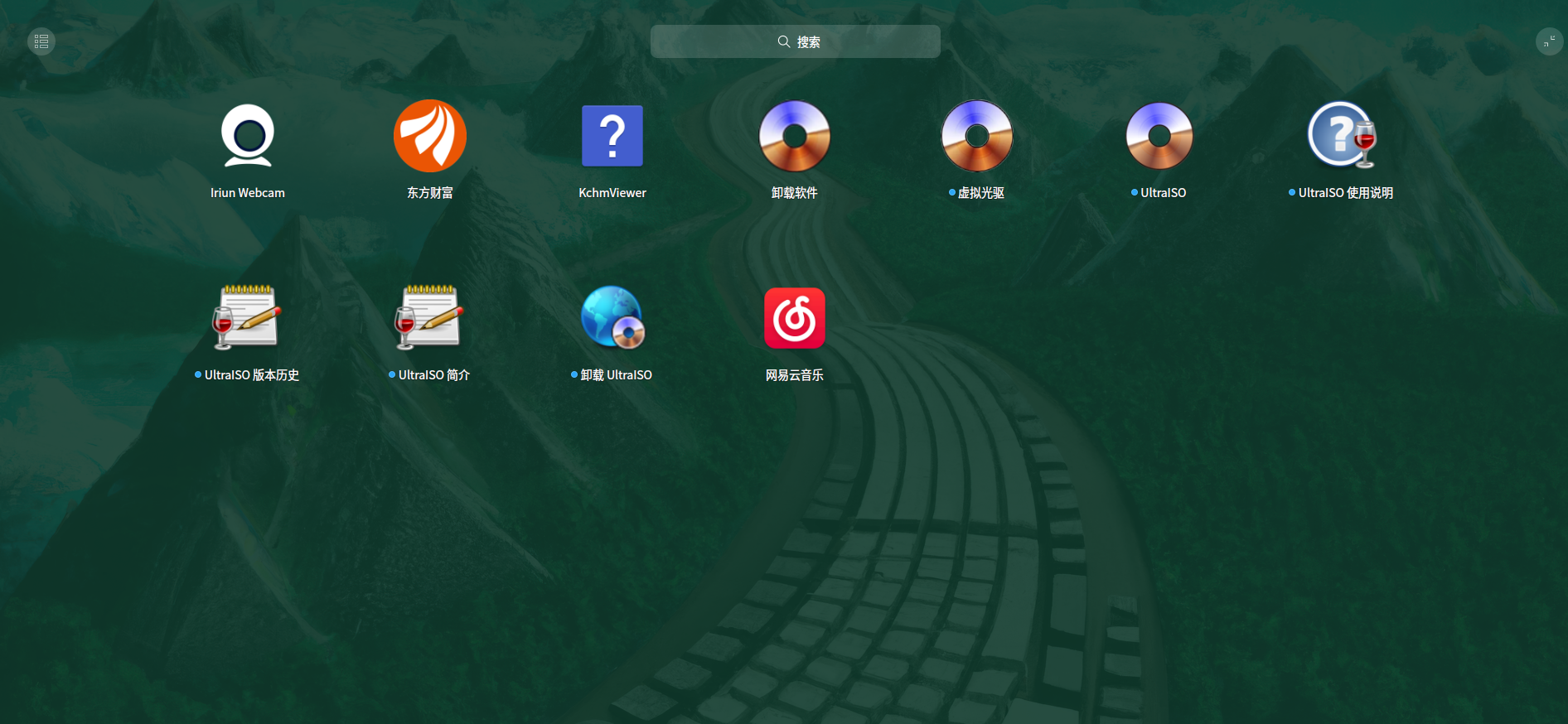Screen dimensions: 1568x724
Task: Open the UltraISO 使用说明 help icon
Action: [1342, 136]
